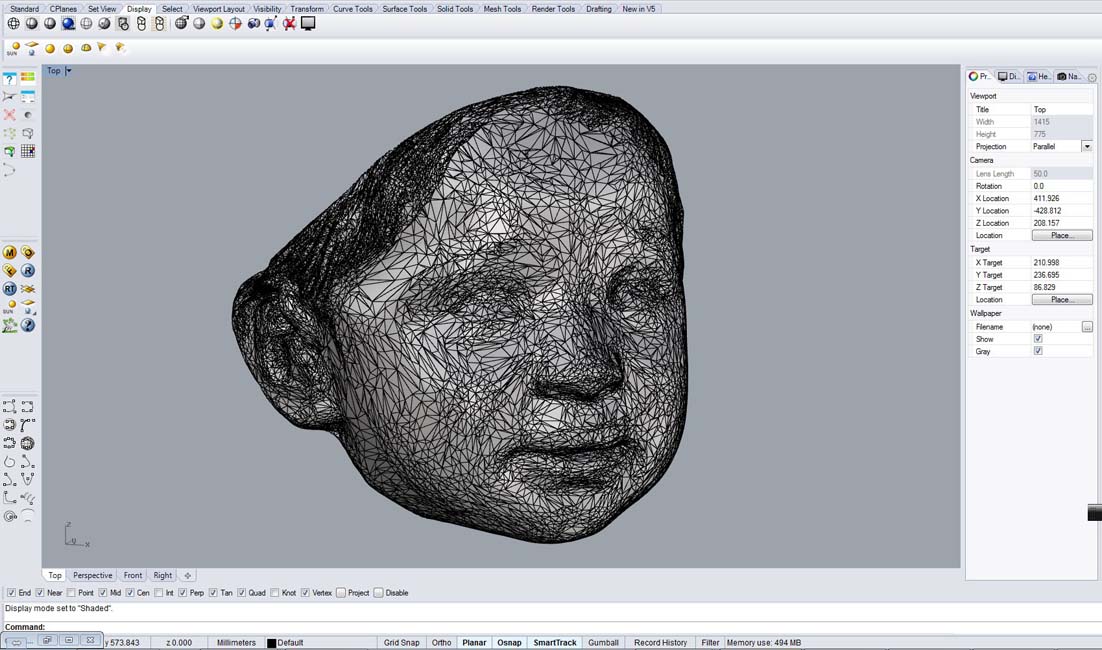The image size is (1102, 650).
Task: Toggle the End osnap checkbox
Action: click(x=12, y=593)
